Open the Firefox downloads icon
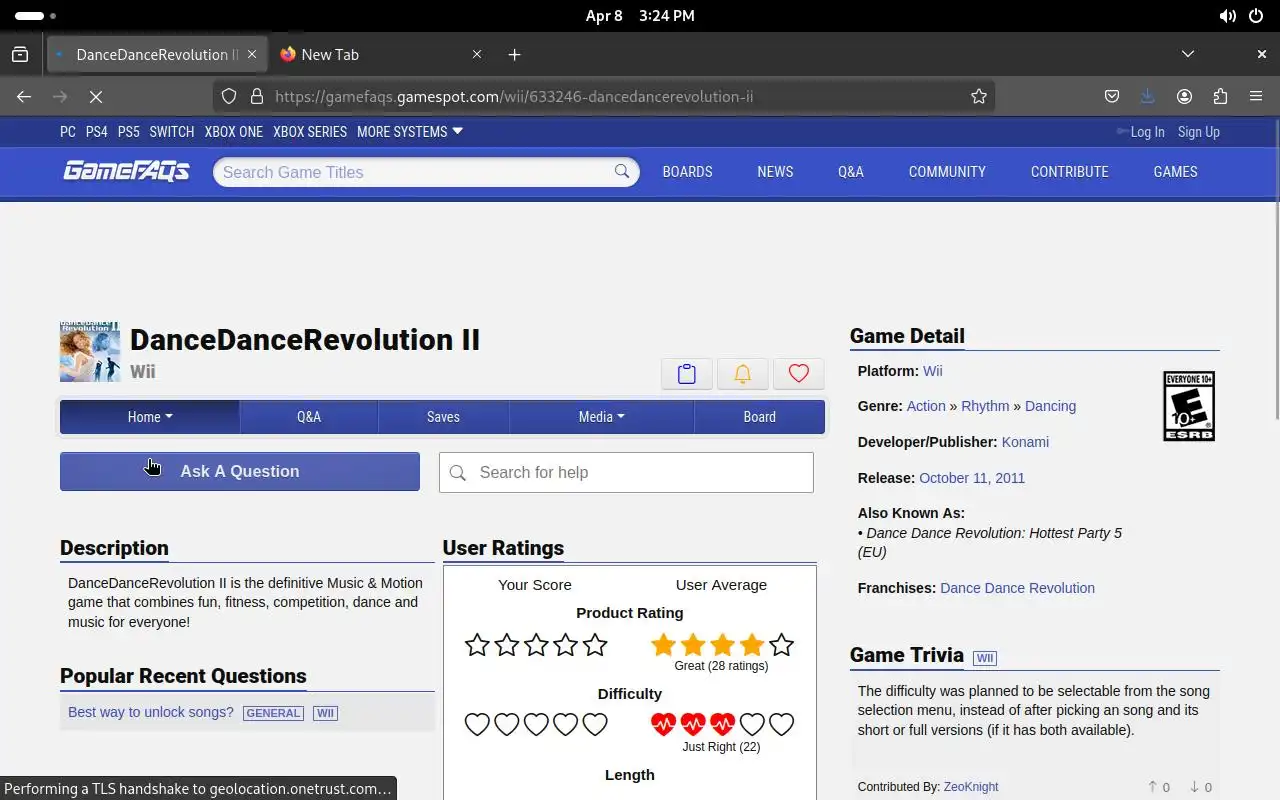The height and width of the screenshot is (800, 1280). tap(1148, 96)
